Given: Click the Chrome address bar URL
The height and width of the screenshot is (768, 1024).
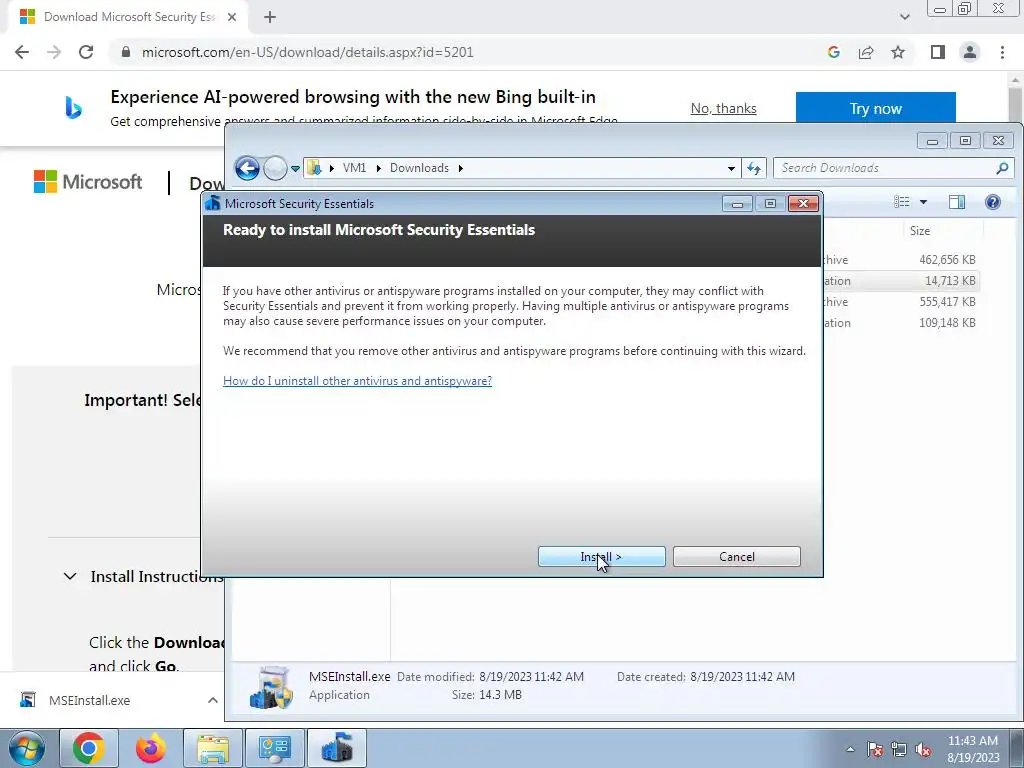Looking at the screenshot, I should (308, 52).
